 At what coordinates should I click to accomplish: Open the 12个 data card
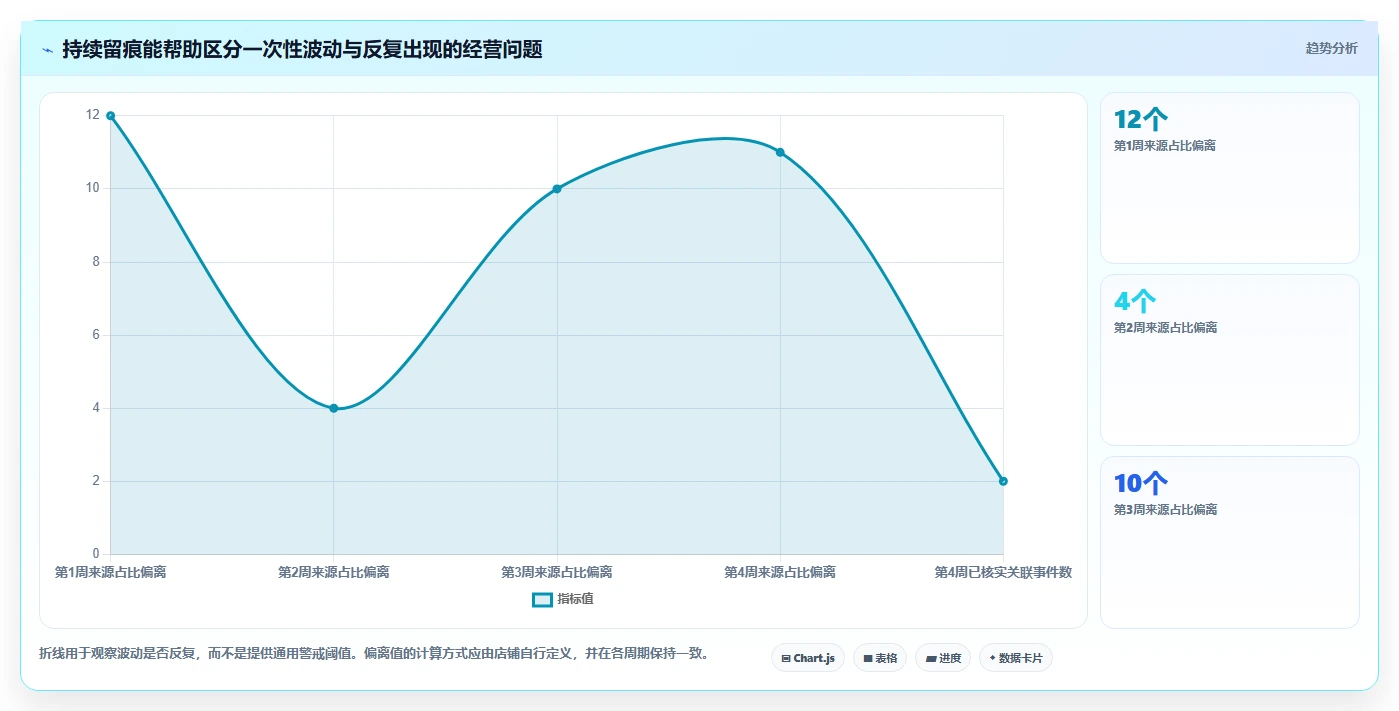(1230, 178)
